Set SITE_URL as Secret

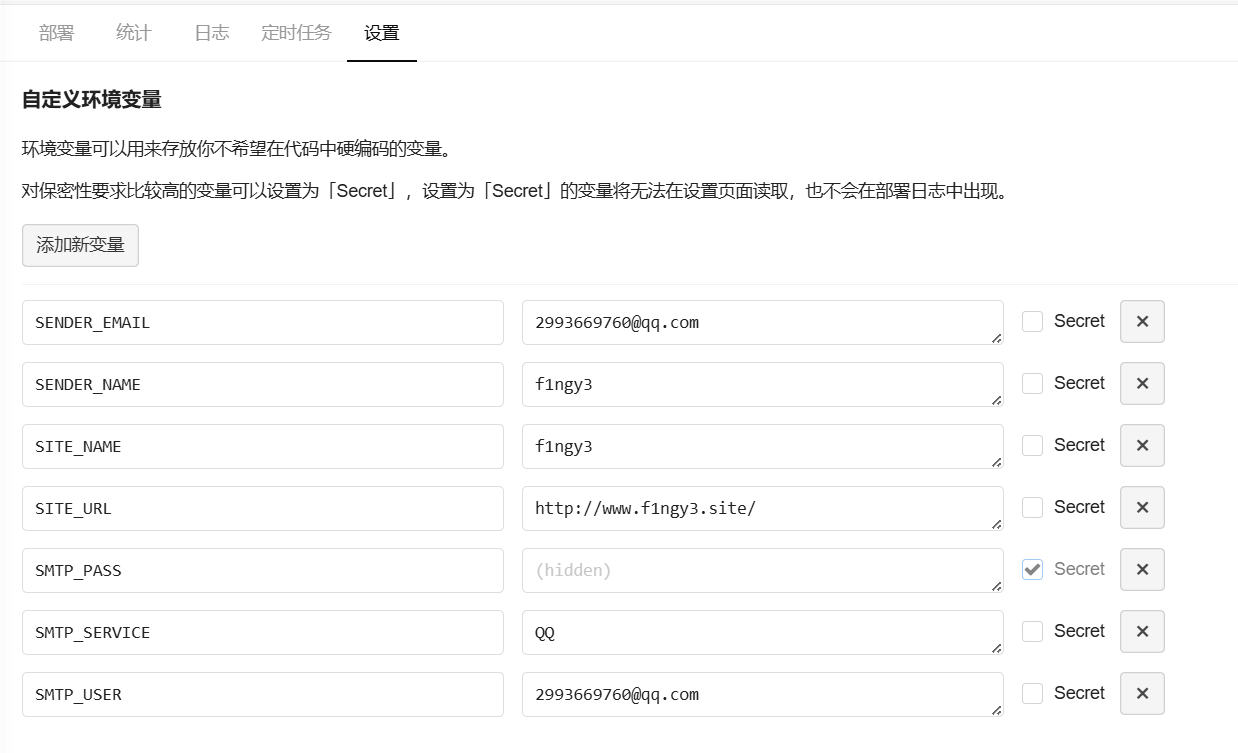(1032, 507)
